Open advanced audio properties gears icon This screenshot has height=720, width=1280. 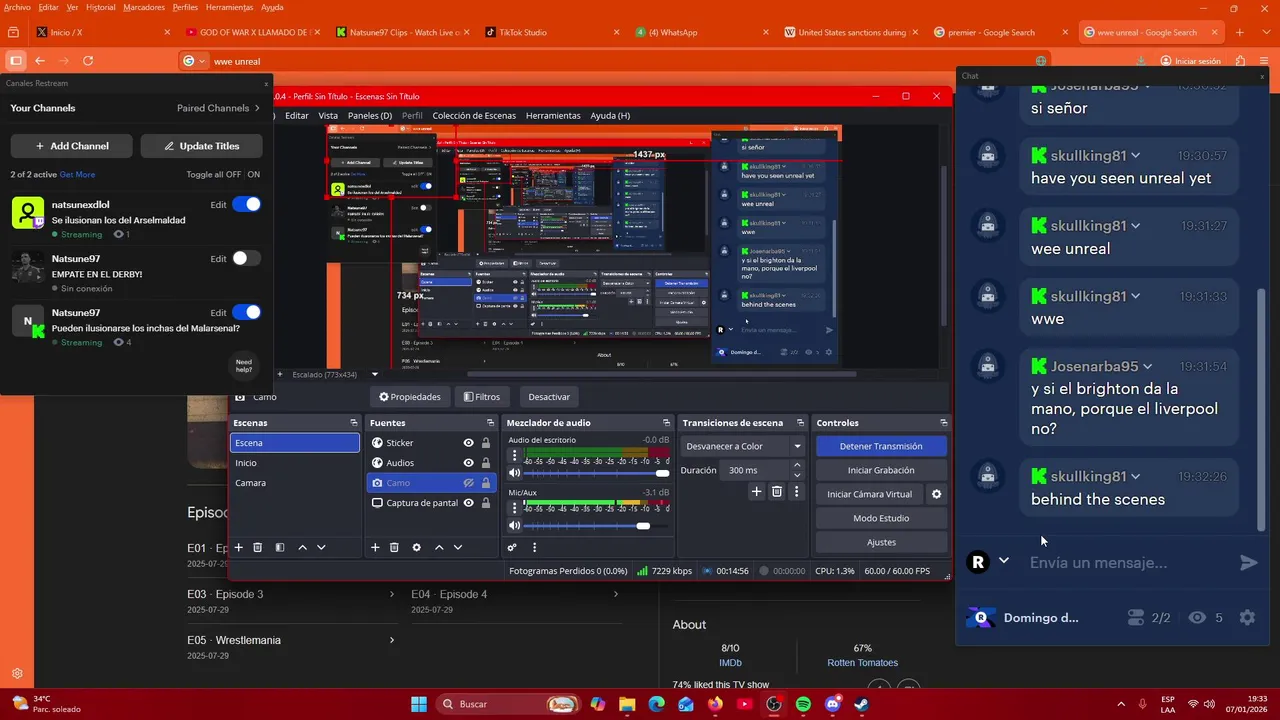[512, 547]
